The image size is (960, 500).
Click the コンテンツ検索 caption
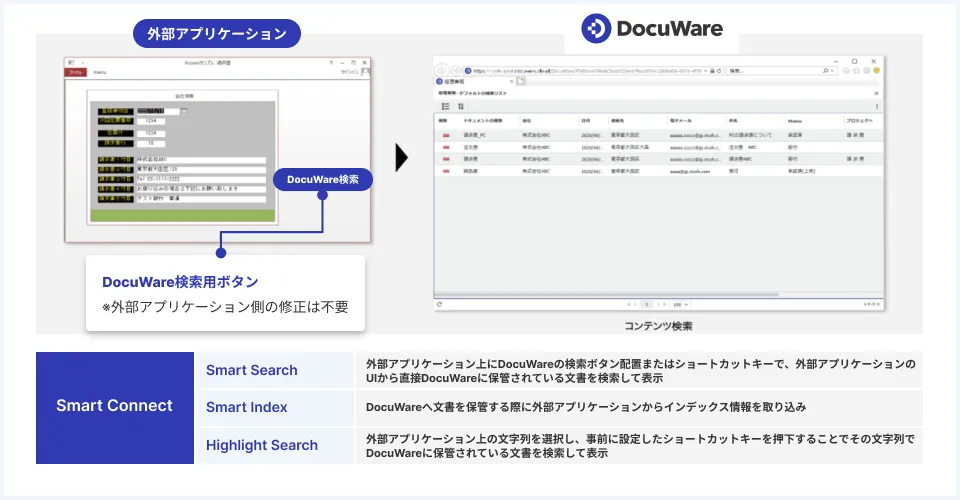tap(658, 326)
